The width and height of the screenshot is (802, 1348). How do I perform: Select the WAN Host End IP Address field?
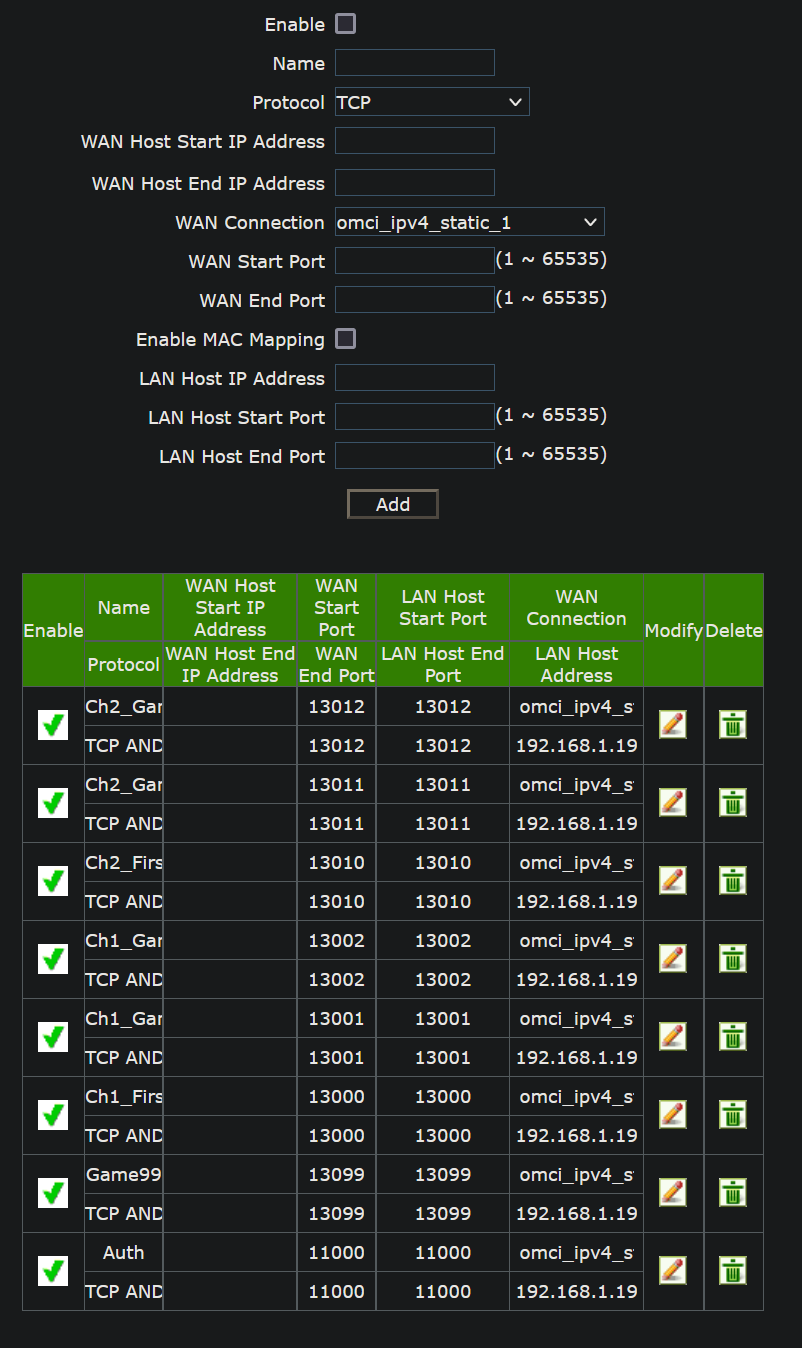point(415,183)
